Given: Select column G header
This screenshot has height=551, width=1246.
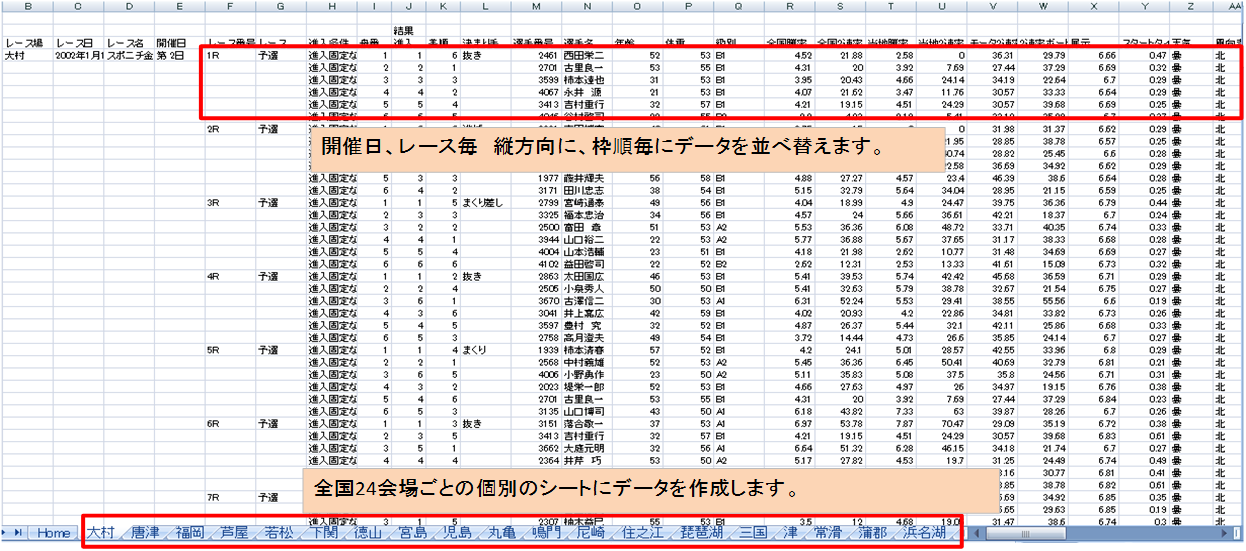Looking at the screenshot, I should point(281,7).
